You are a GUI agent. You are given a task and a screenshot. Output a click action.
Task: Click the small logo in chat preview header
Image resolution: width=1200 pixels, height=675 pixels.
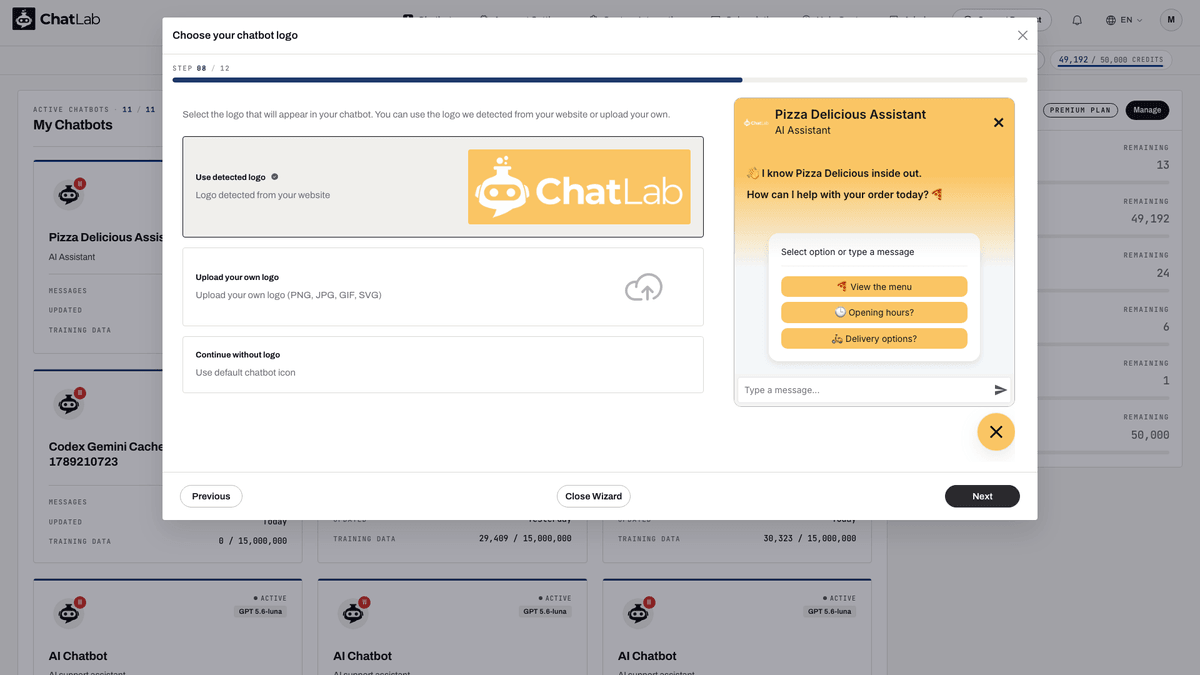click(x=756, y=122)
